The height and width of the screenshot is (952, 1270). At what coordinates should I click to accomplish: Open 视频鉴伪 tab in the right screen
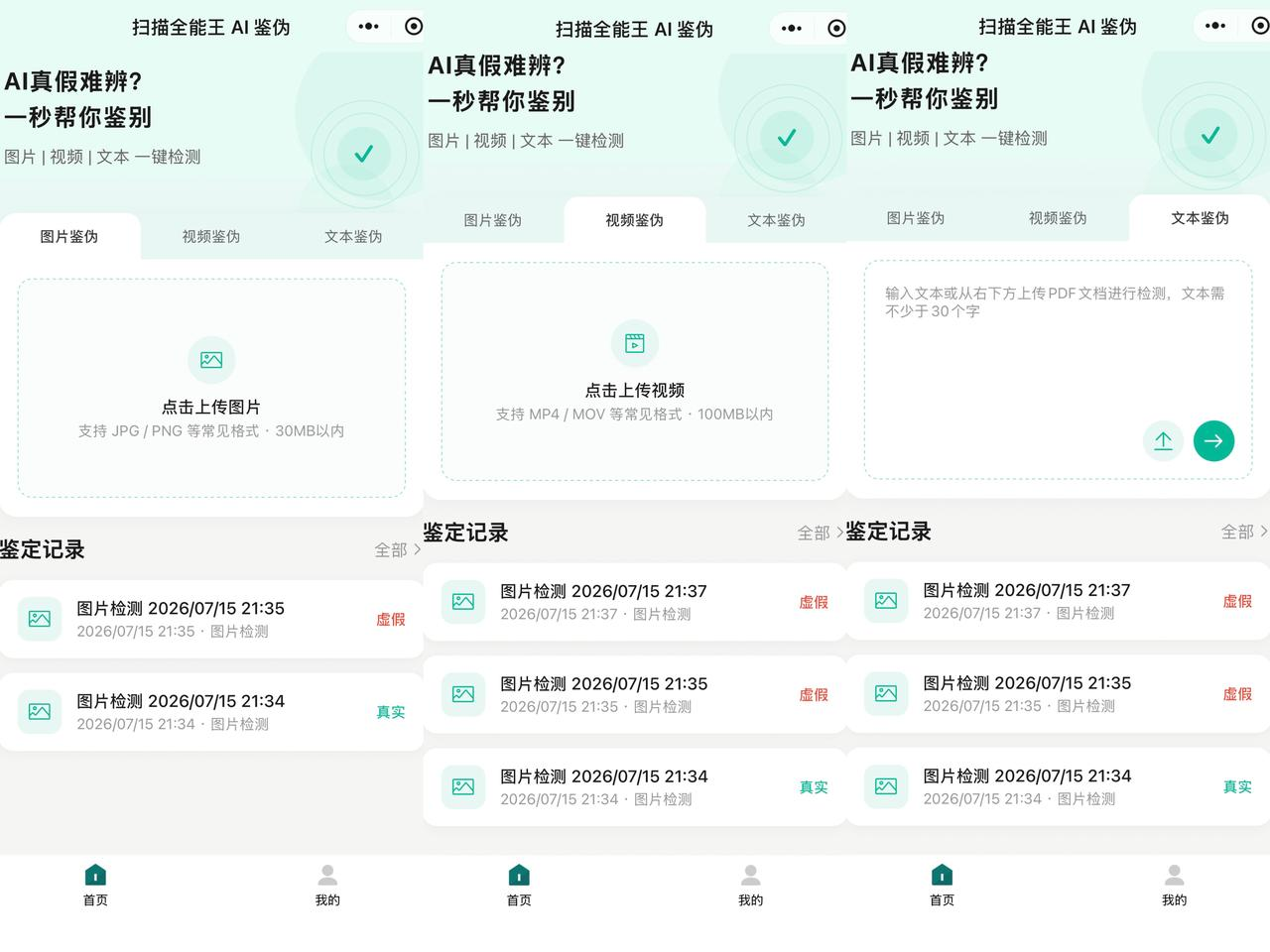point(1058,218)
